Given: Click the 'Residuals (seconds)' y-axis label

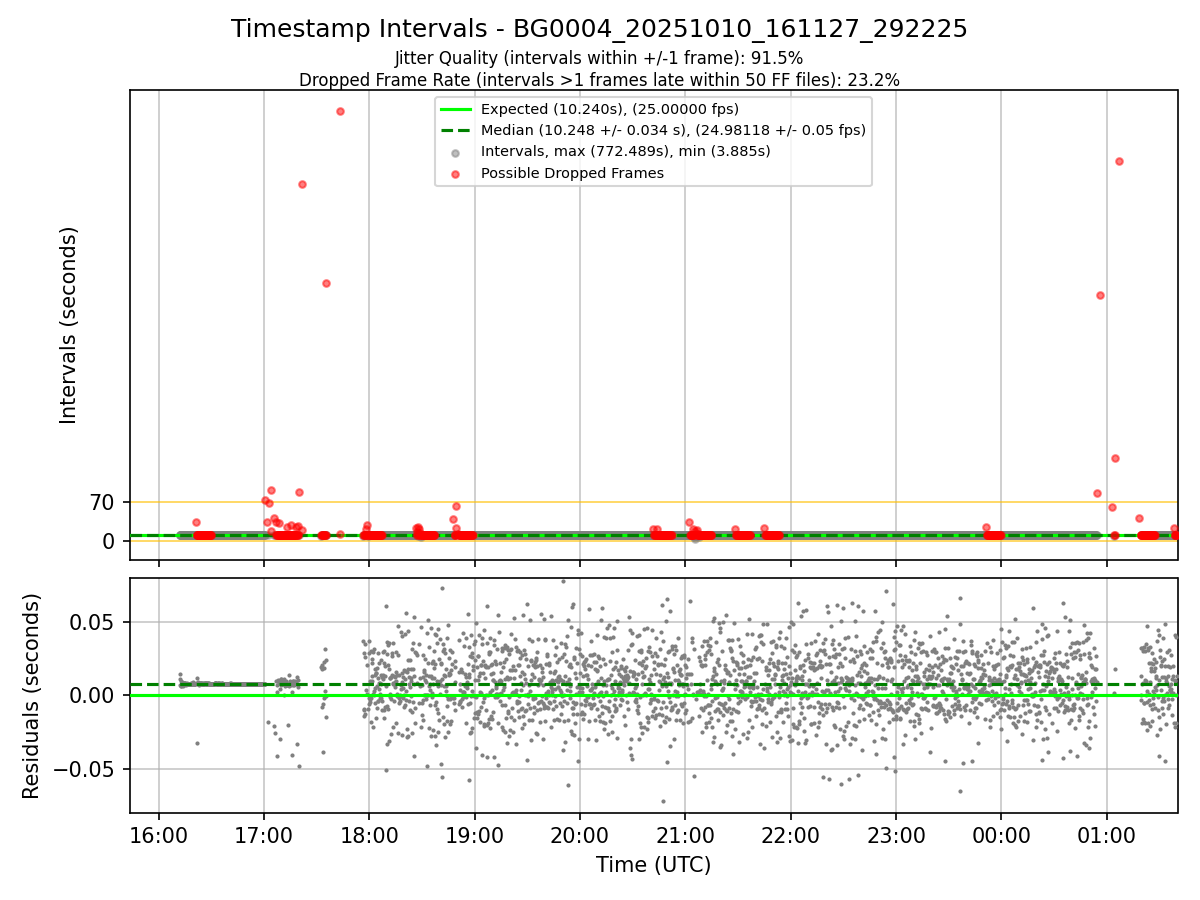Looking at the screenshot, I should [31, 696].
